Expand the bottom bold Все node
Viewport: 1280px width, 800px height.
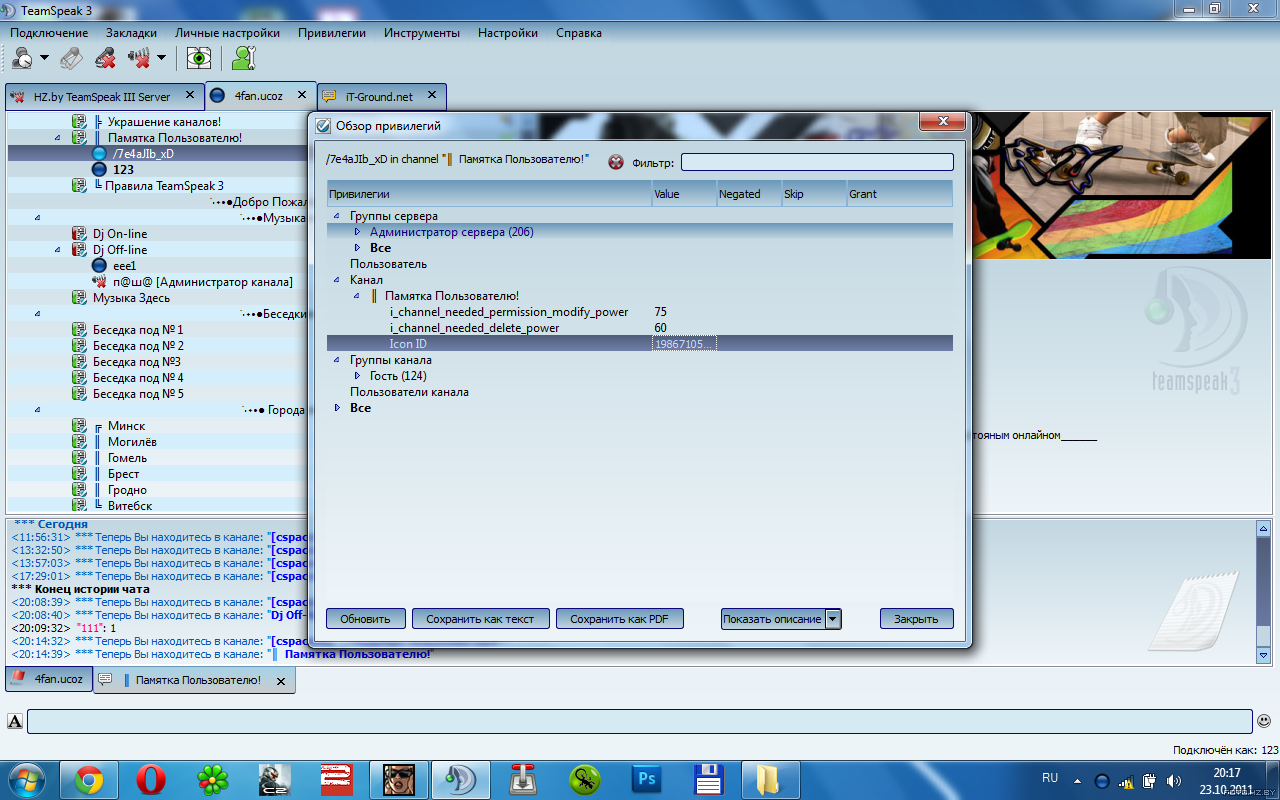coord(338,408)
